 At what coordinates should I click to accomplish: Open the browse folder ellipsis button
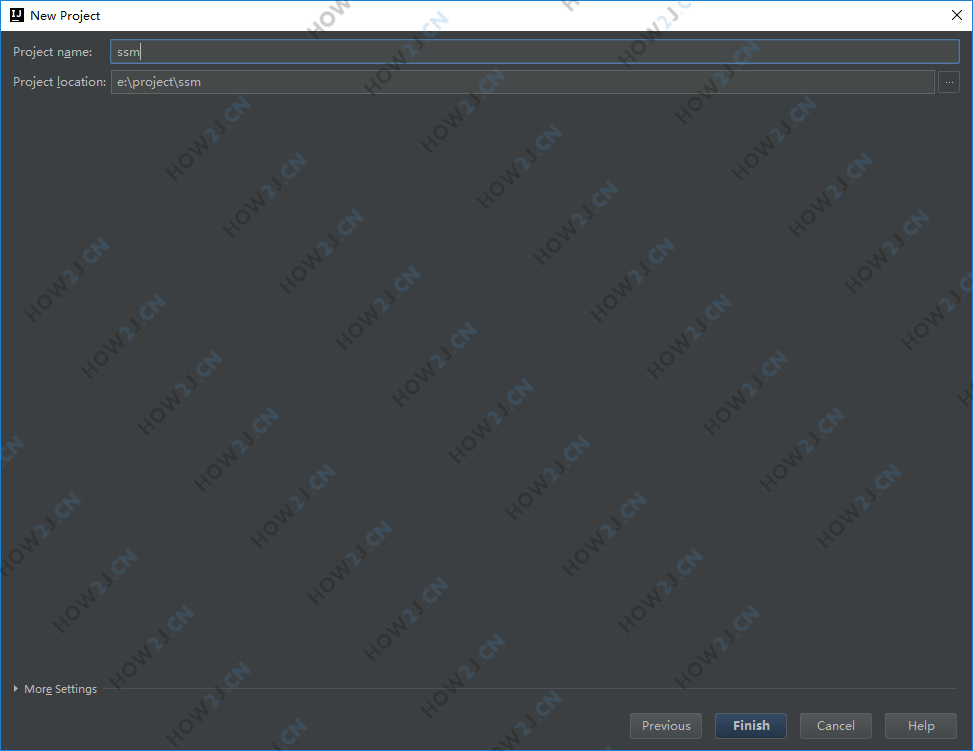(949, 82)
